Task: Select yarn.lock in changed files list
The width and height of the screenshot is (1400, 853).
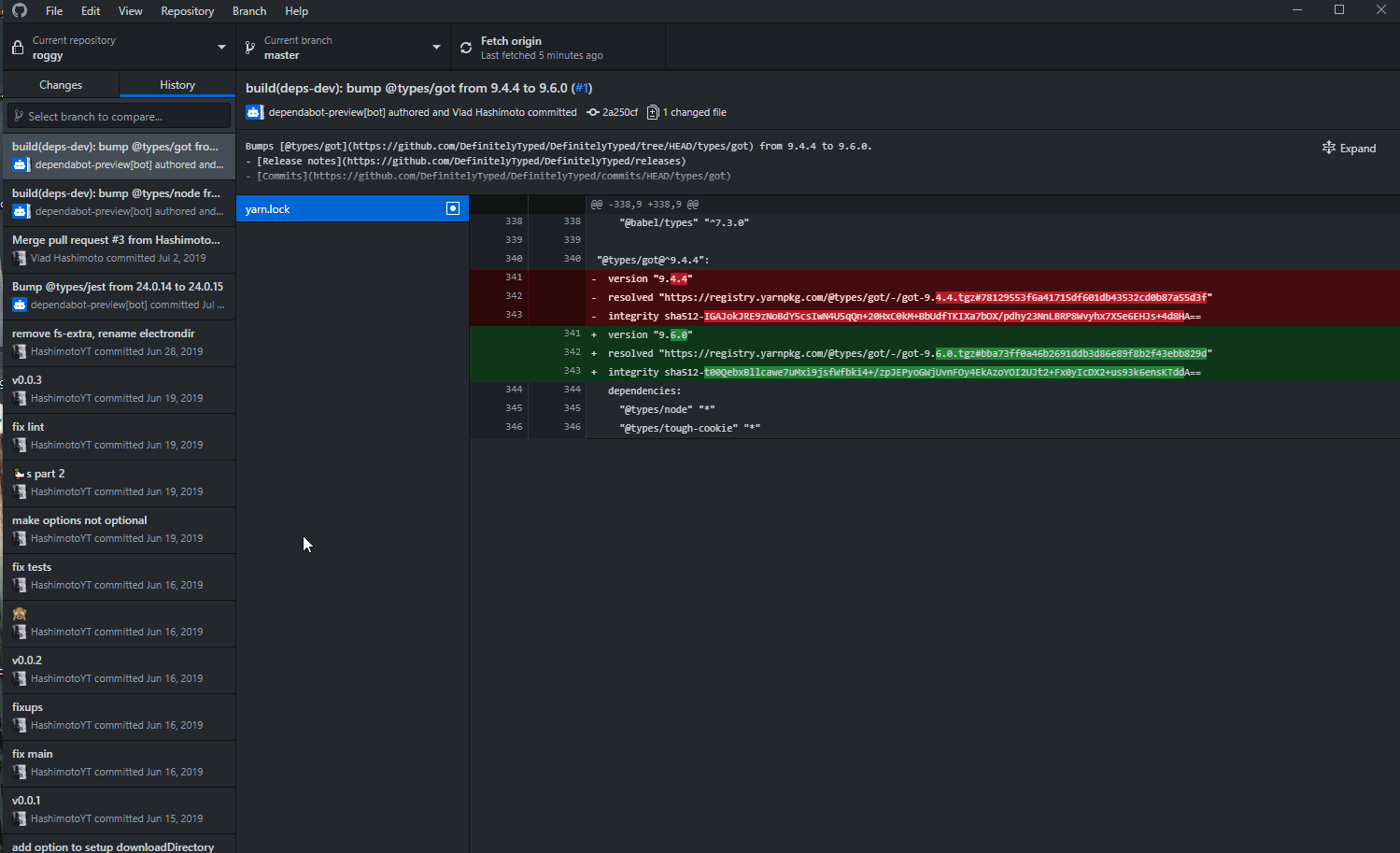Action: (352, 208)
